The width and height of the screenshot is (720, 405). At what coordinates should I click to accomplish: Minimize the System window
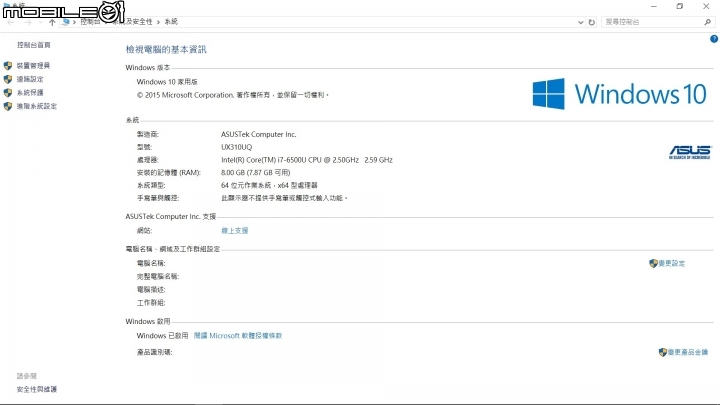654,6
